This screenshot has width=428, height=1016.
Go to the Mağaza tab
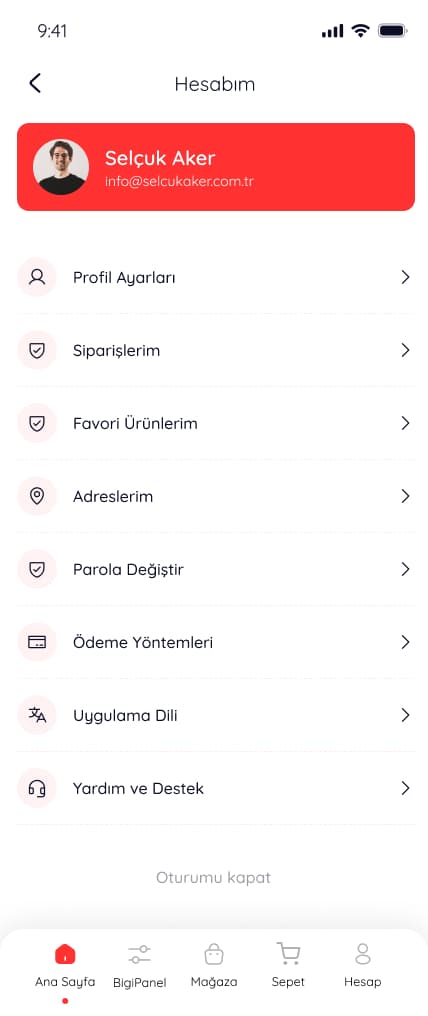[x=214, y=965]
